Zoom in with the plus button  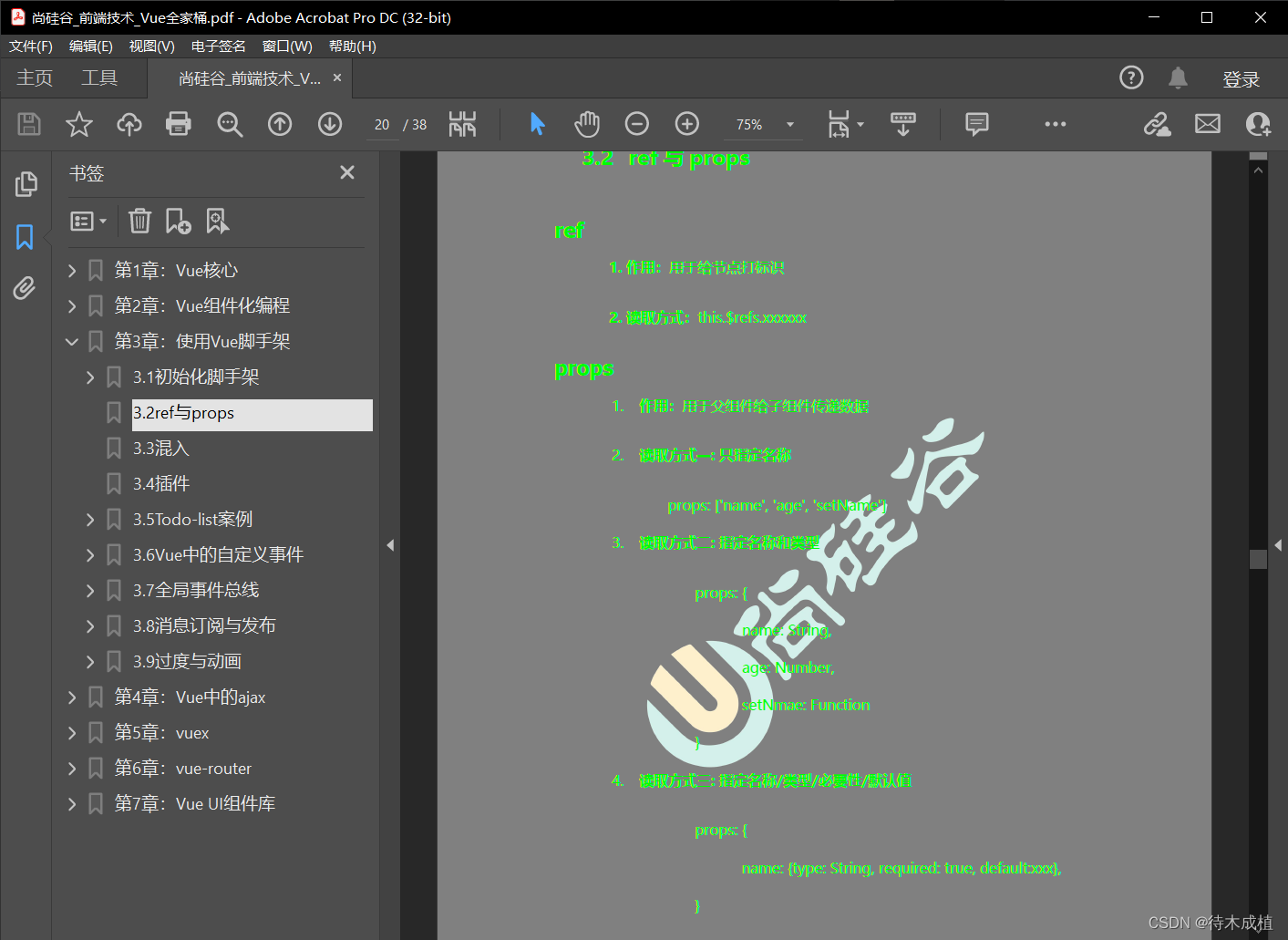tap(687, 124)
